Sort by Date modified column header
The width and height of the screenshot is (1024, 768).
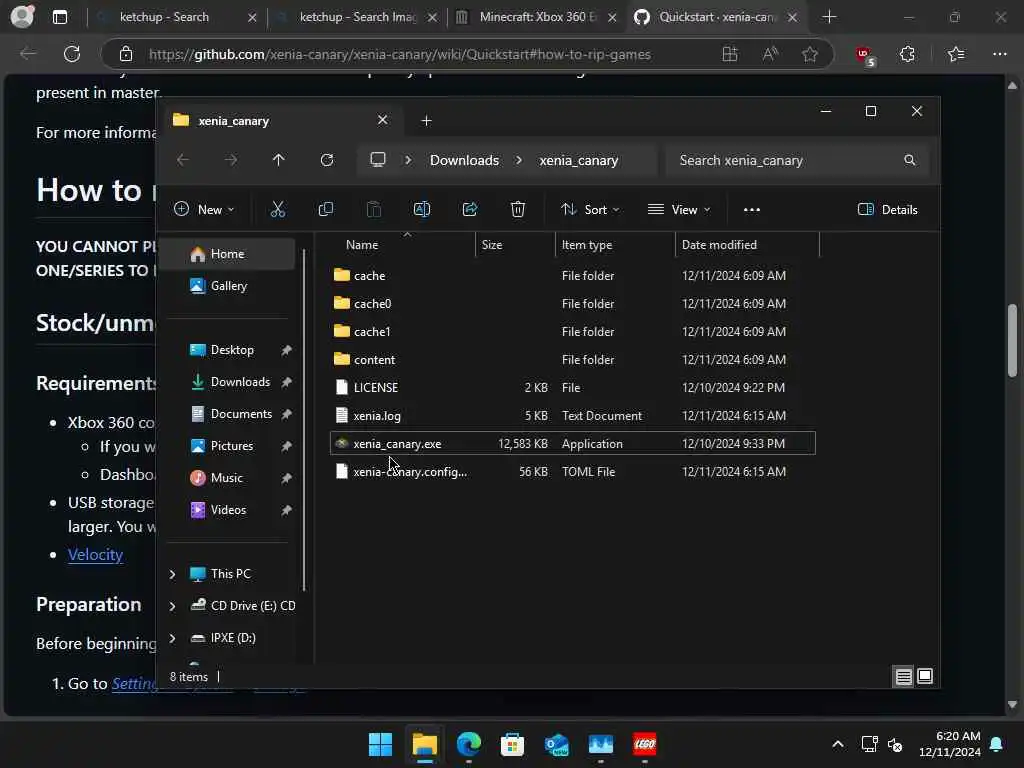point(719,245)
